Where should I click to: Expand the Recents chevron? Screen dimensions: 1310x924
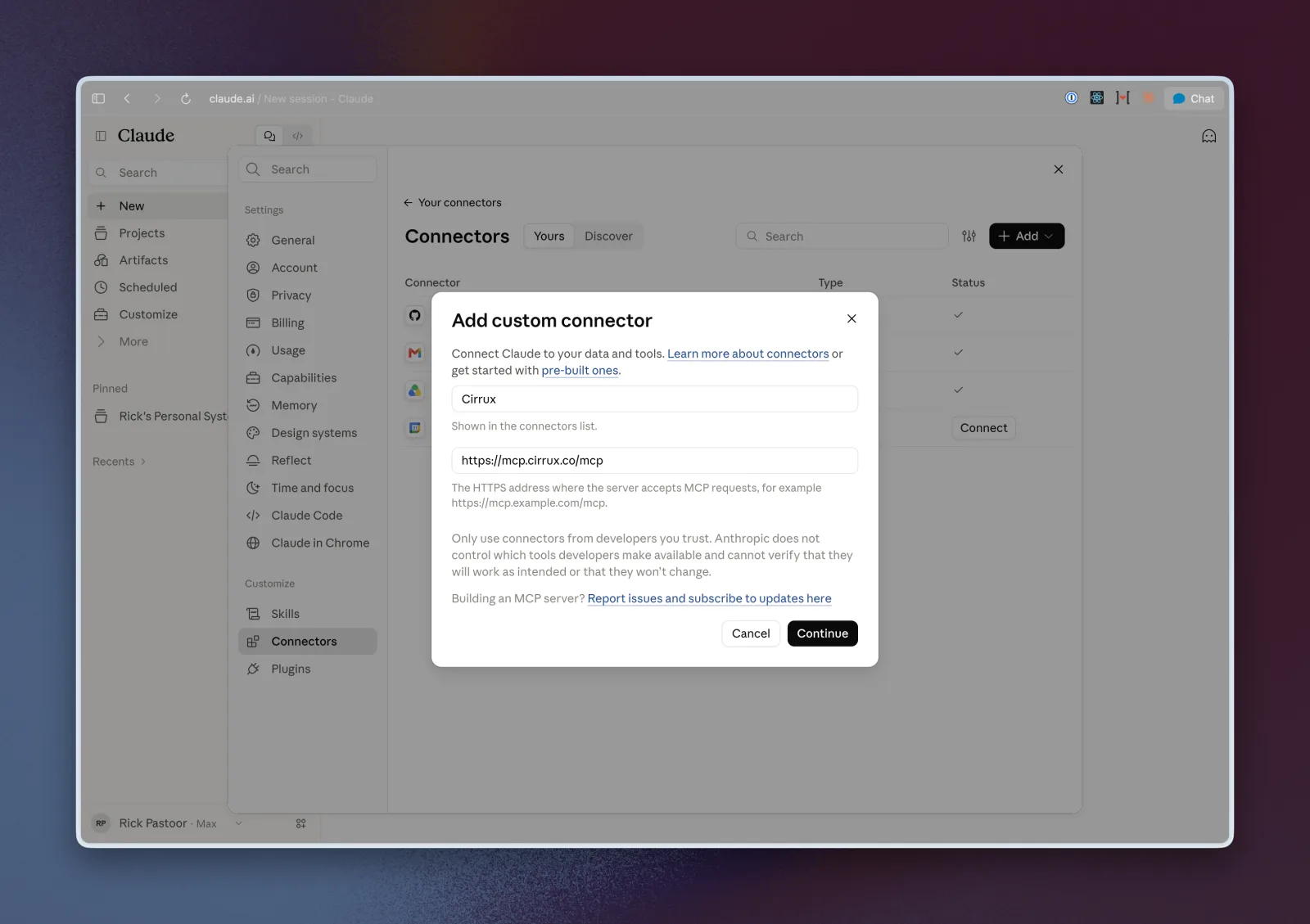point(143,462)
